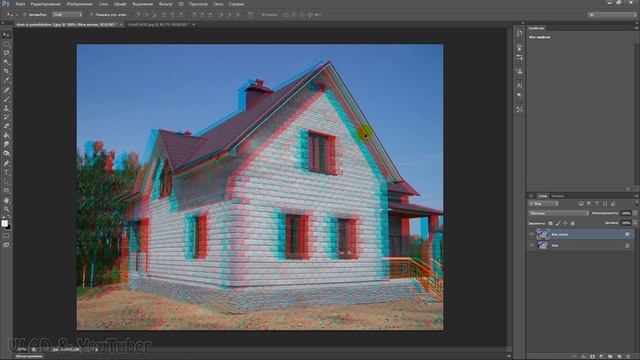Viewport: 640px width, 360px height.
Task: Select the Crop tool
Action: (x=6, y=71)
